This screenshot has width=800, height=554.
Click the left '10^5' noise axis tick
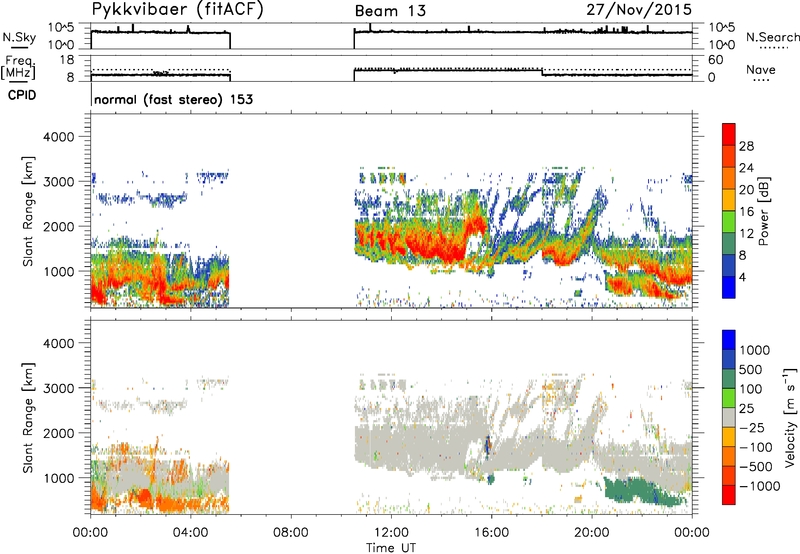(61, 28)
